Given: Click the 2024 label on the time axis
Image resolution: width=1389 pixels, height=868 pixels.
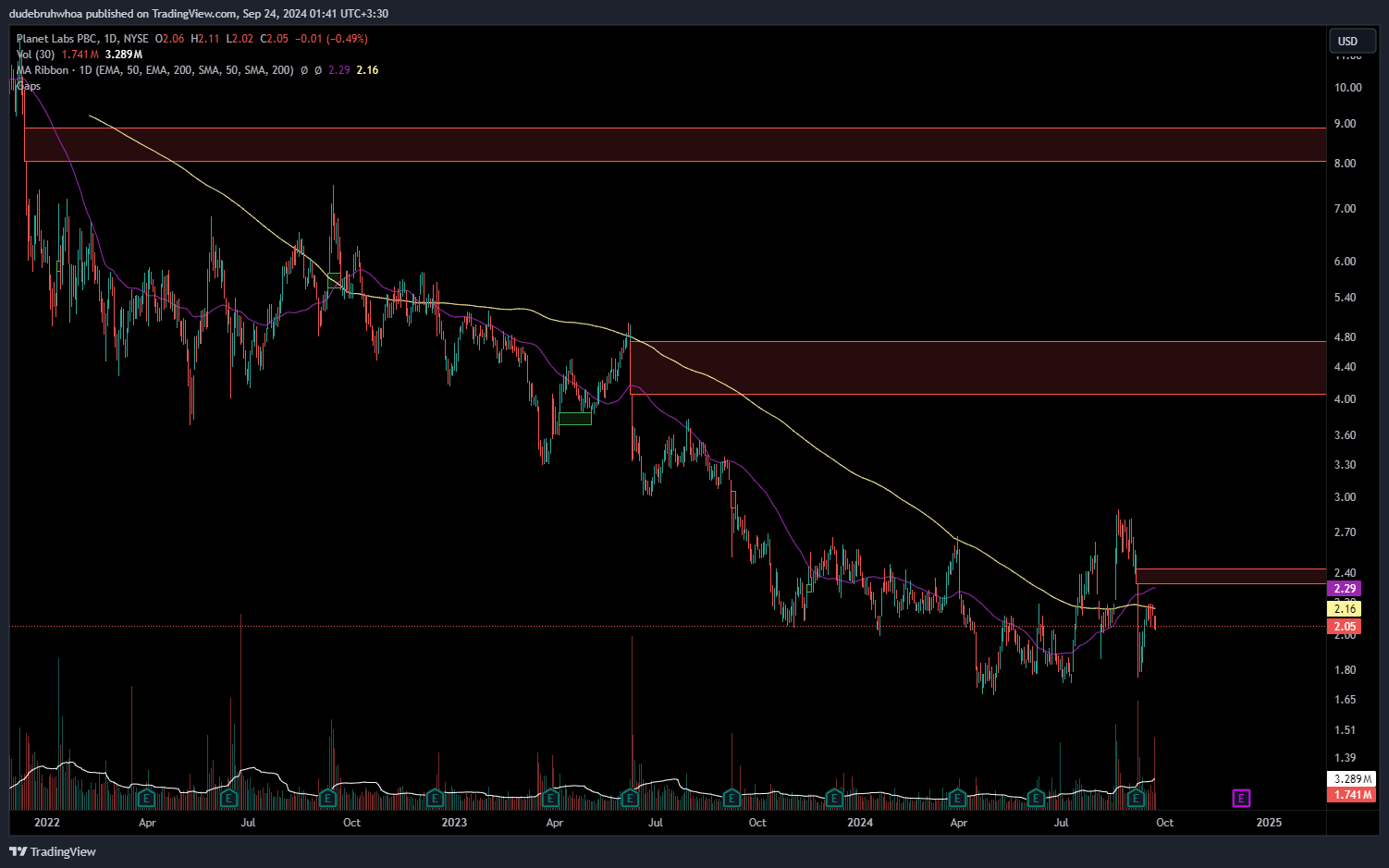Looking at the screenshot, I should point(860,823).
